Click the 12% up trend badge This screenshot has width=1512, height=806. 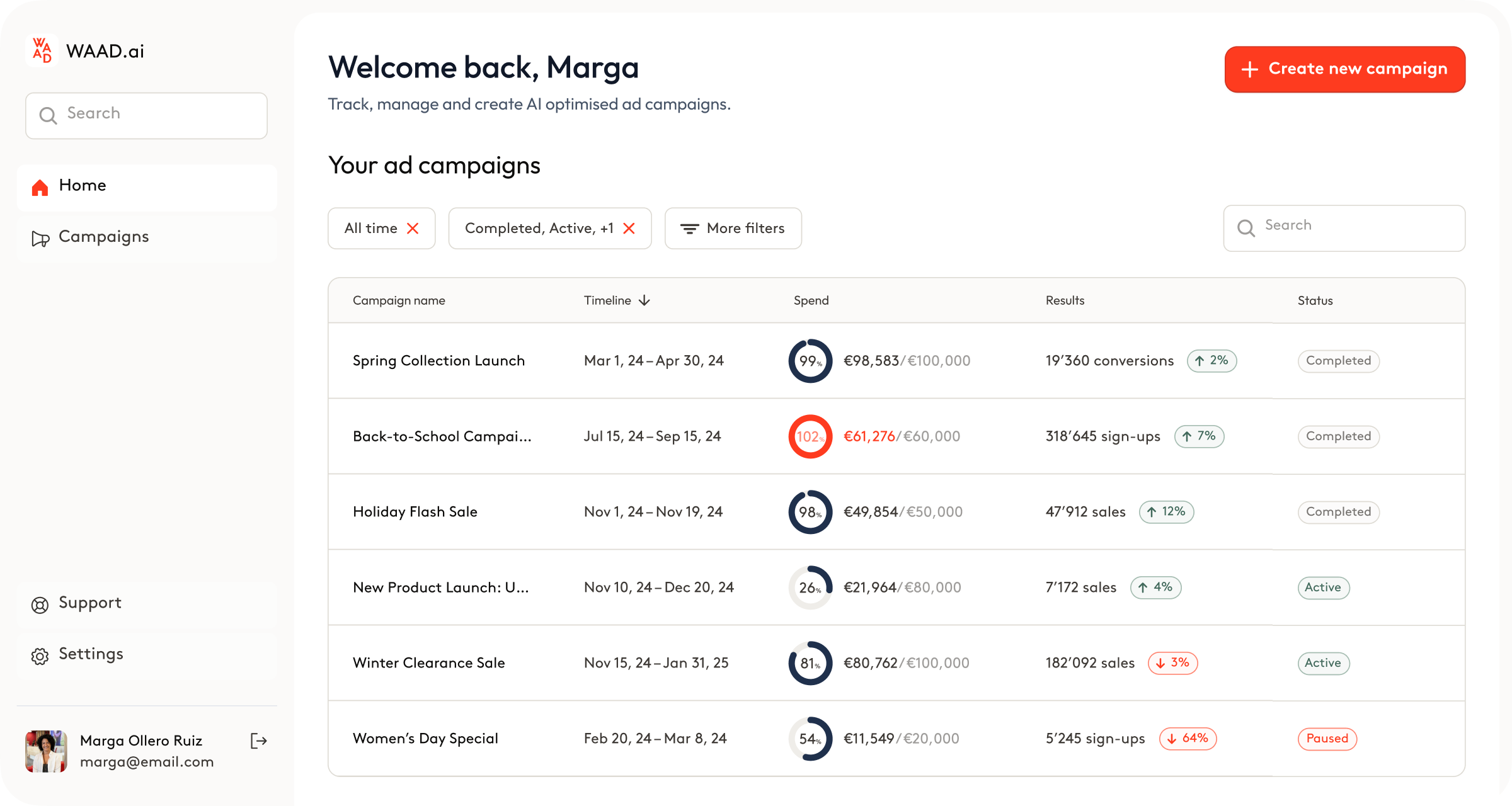pyautogui.click(x=1166, y=512)
